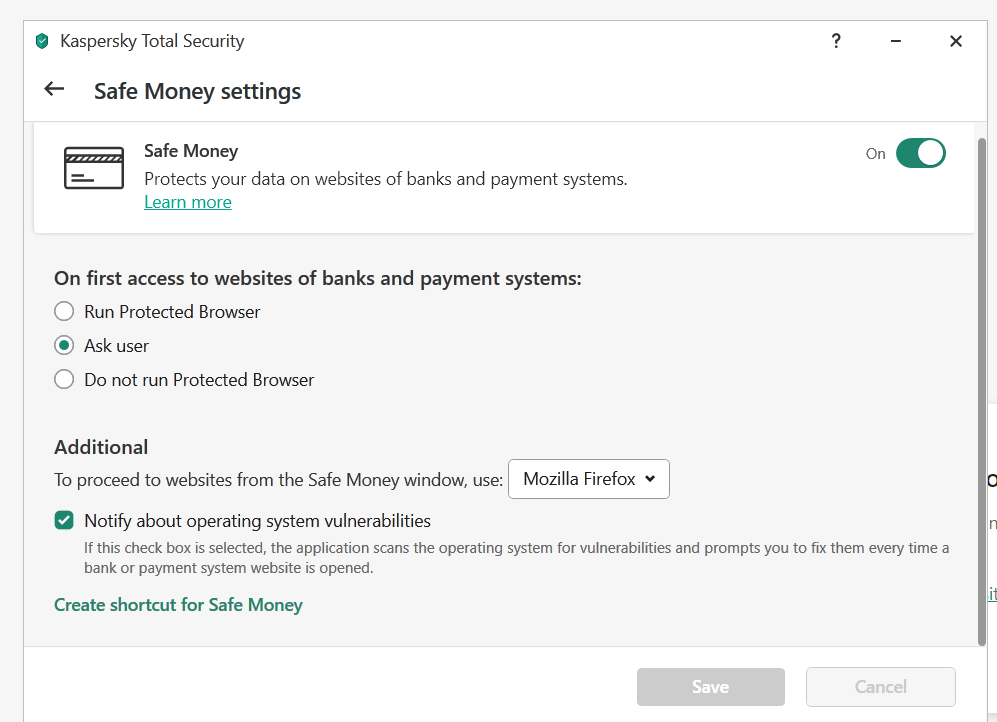Turn off the Safe Money toggle switch
997x722 pixels.
click(x=920, y=153)
